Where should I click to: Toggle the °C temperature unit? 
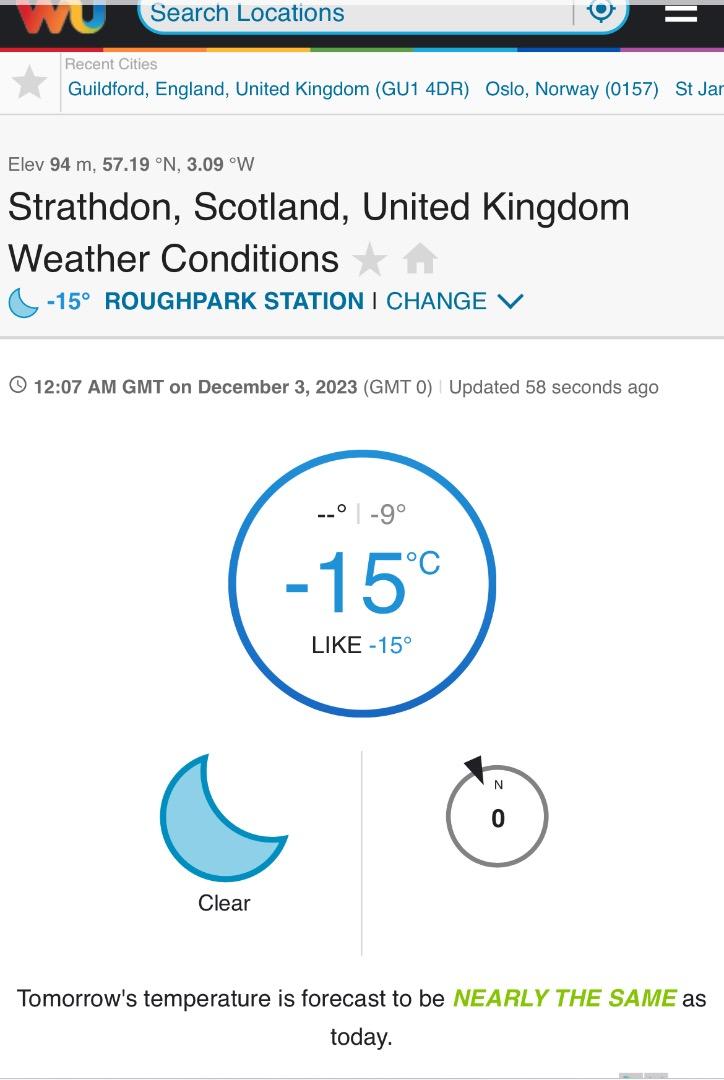pos(423,564)
